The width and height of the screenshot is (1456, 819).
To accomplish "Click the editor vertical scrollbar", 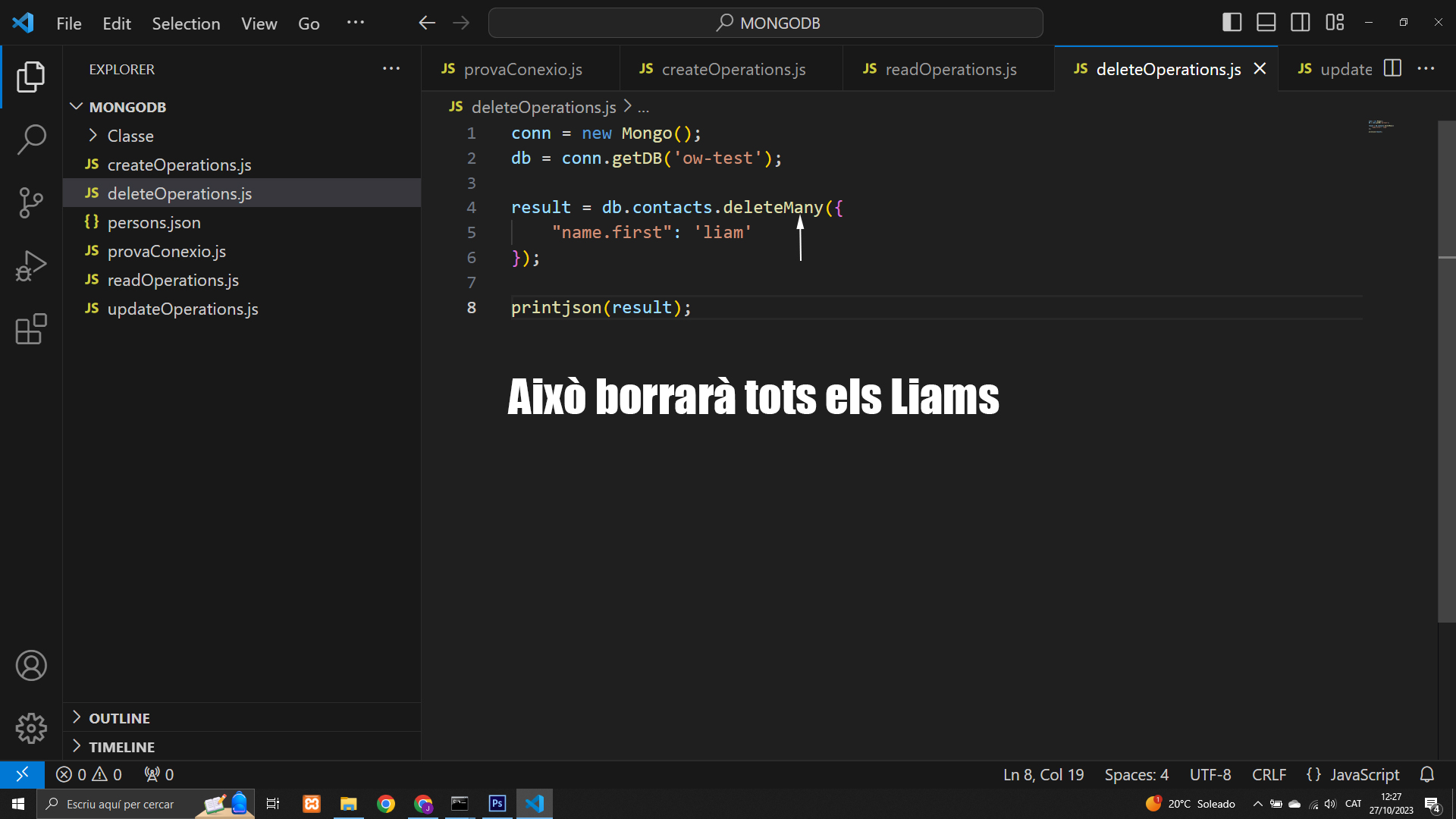I will point(1447,372).
